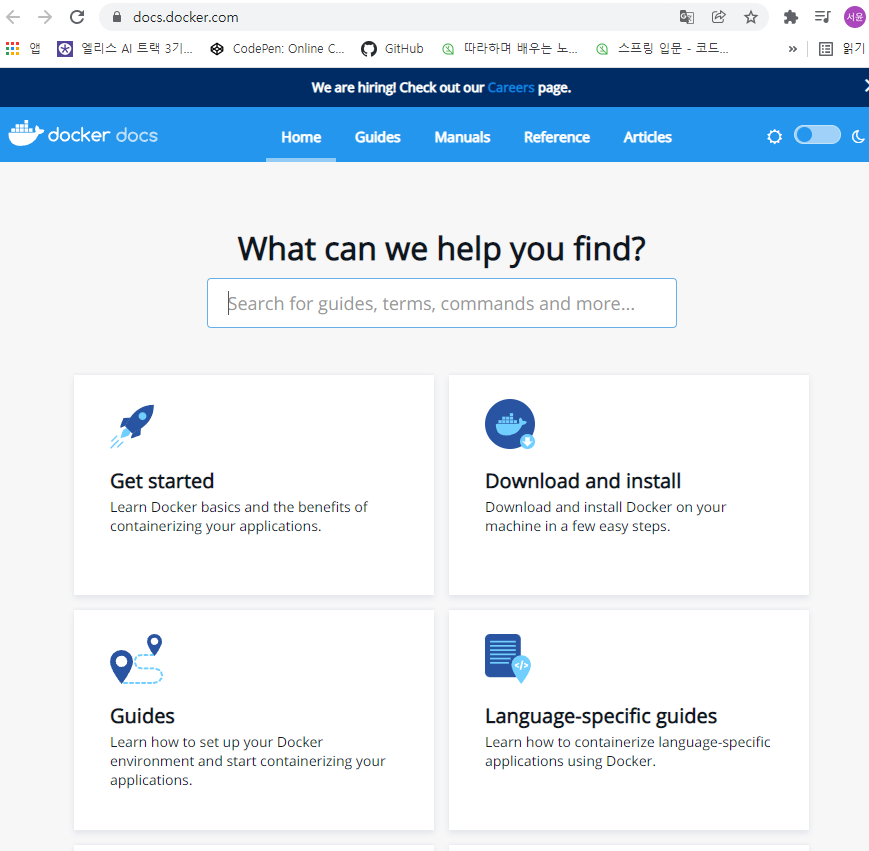
Task: Open the 엘리스 AI 트랙 bookmark
Action: [125, 49]
